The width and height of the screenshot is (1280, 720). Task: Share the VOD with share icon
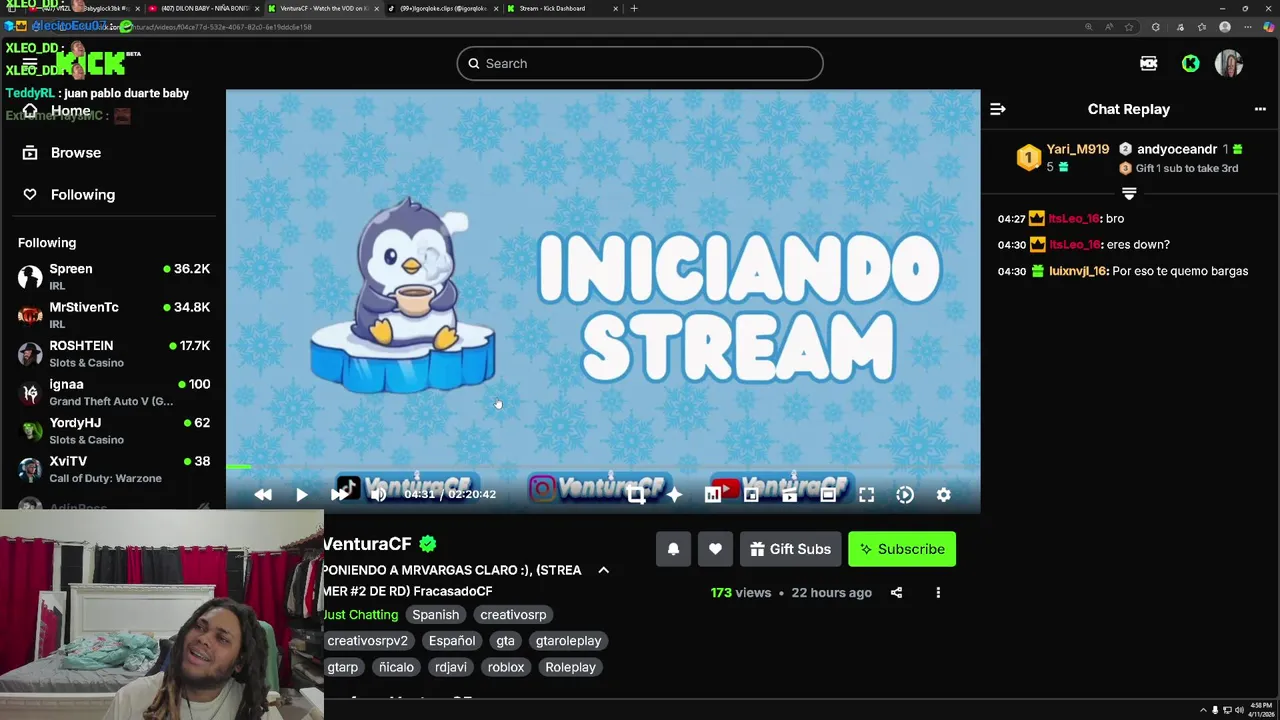pyautogui.click(x=896, y=592)
